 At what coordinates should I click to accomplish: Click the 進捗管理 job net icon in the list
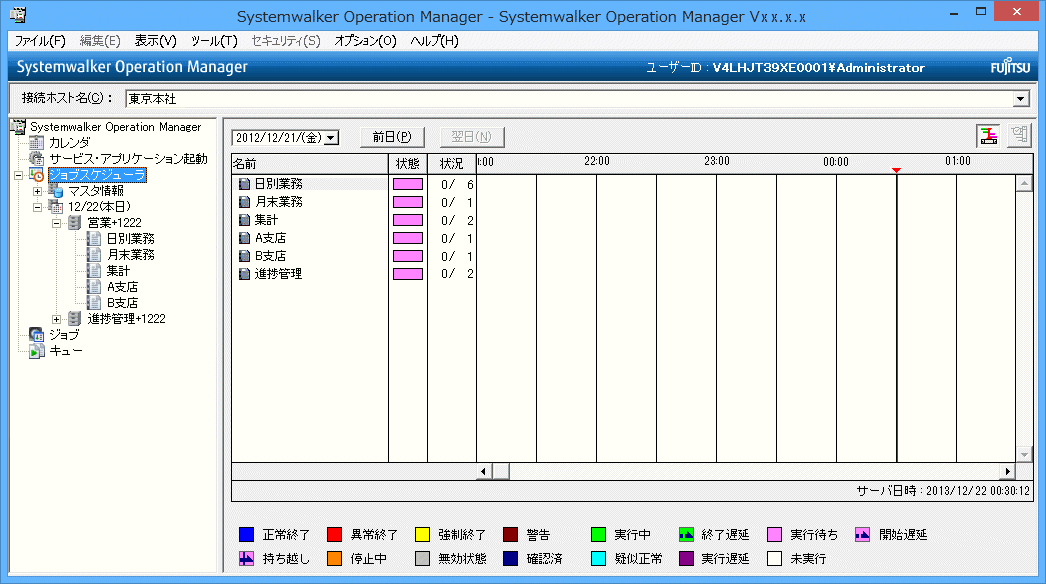tap(243, 274)
